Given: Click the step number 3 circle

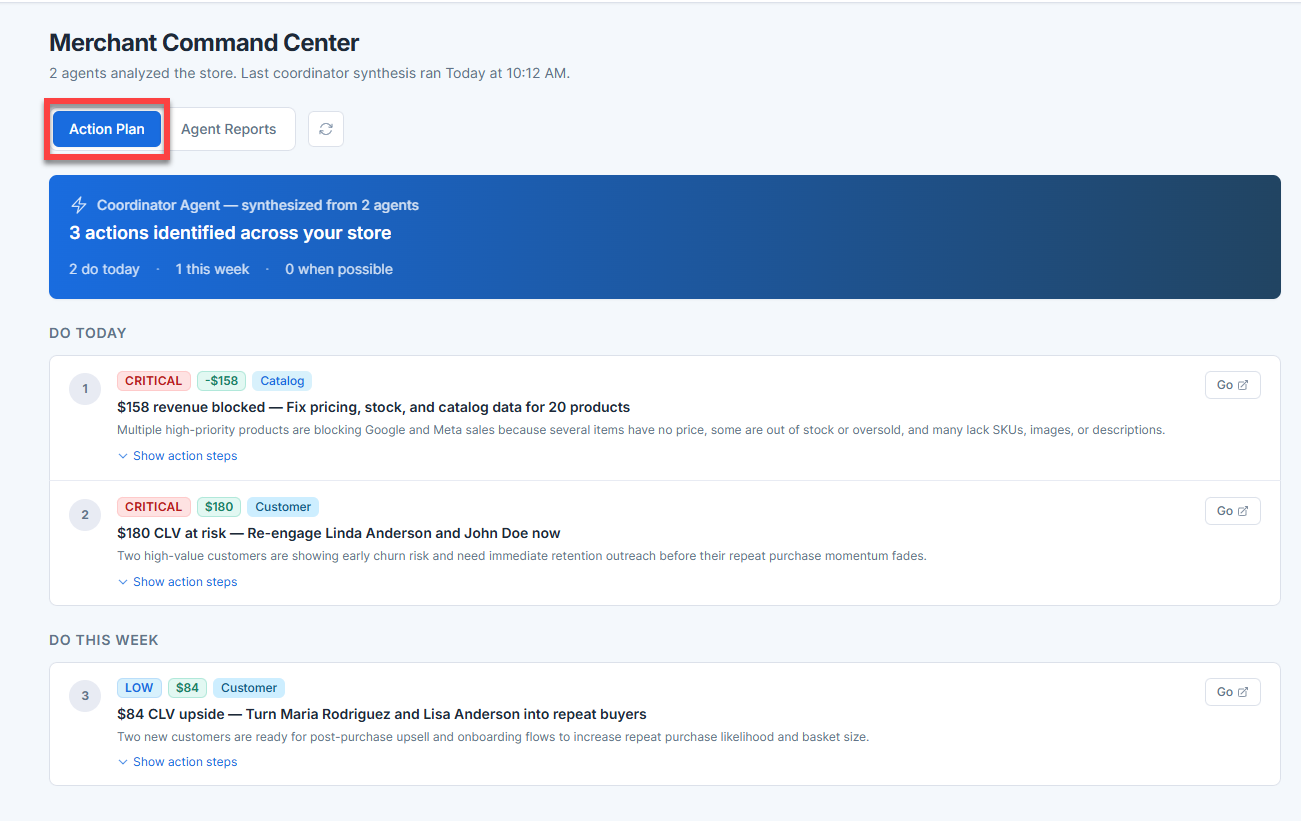Looking at the screenshot, I should [x=85, y=696].
